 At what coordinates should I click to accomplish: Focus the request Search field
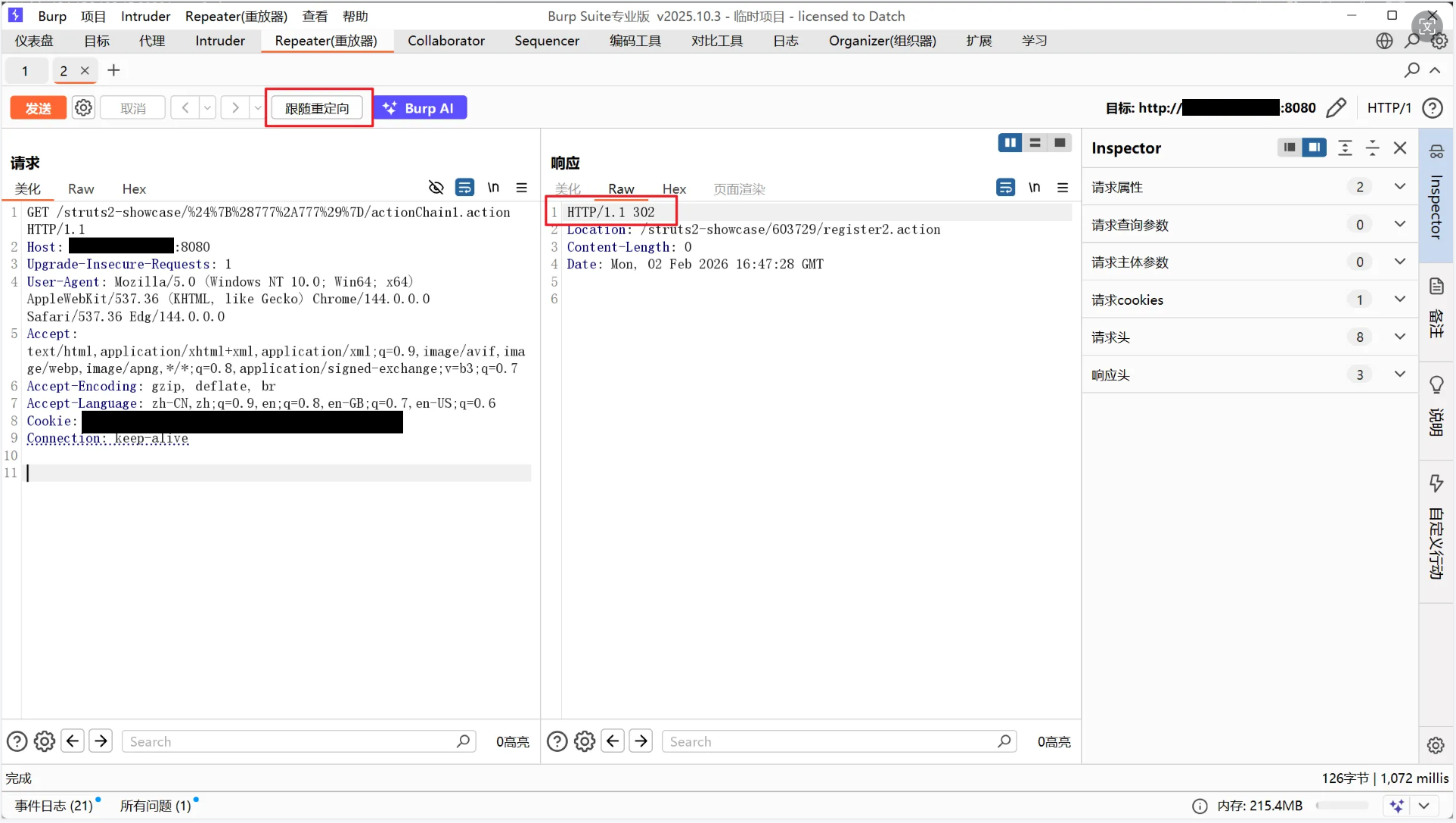click(x=299, y=741)
